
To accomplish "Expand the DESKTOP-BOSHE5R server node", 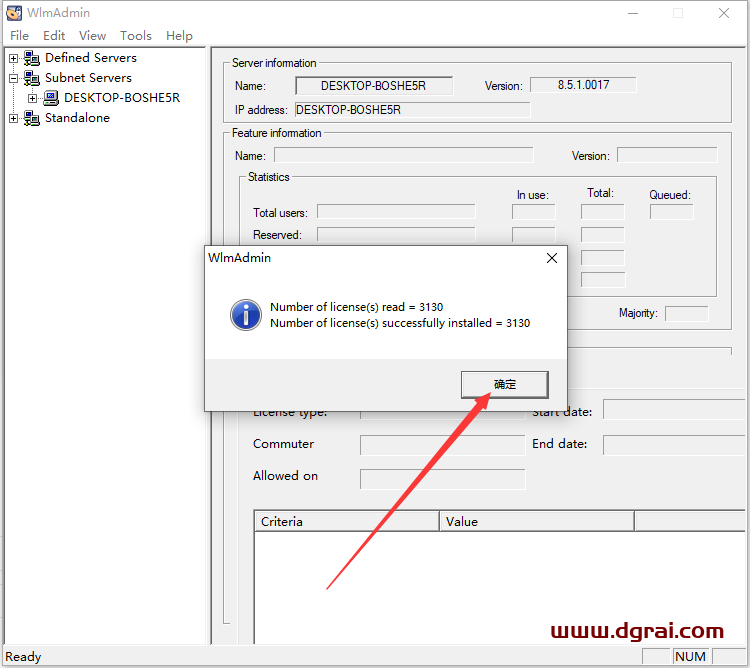I will click(33, 99).
